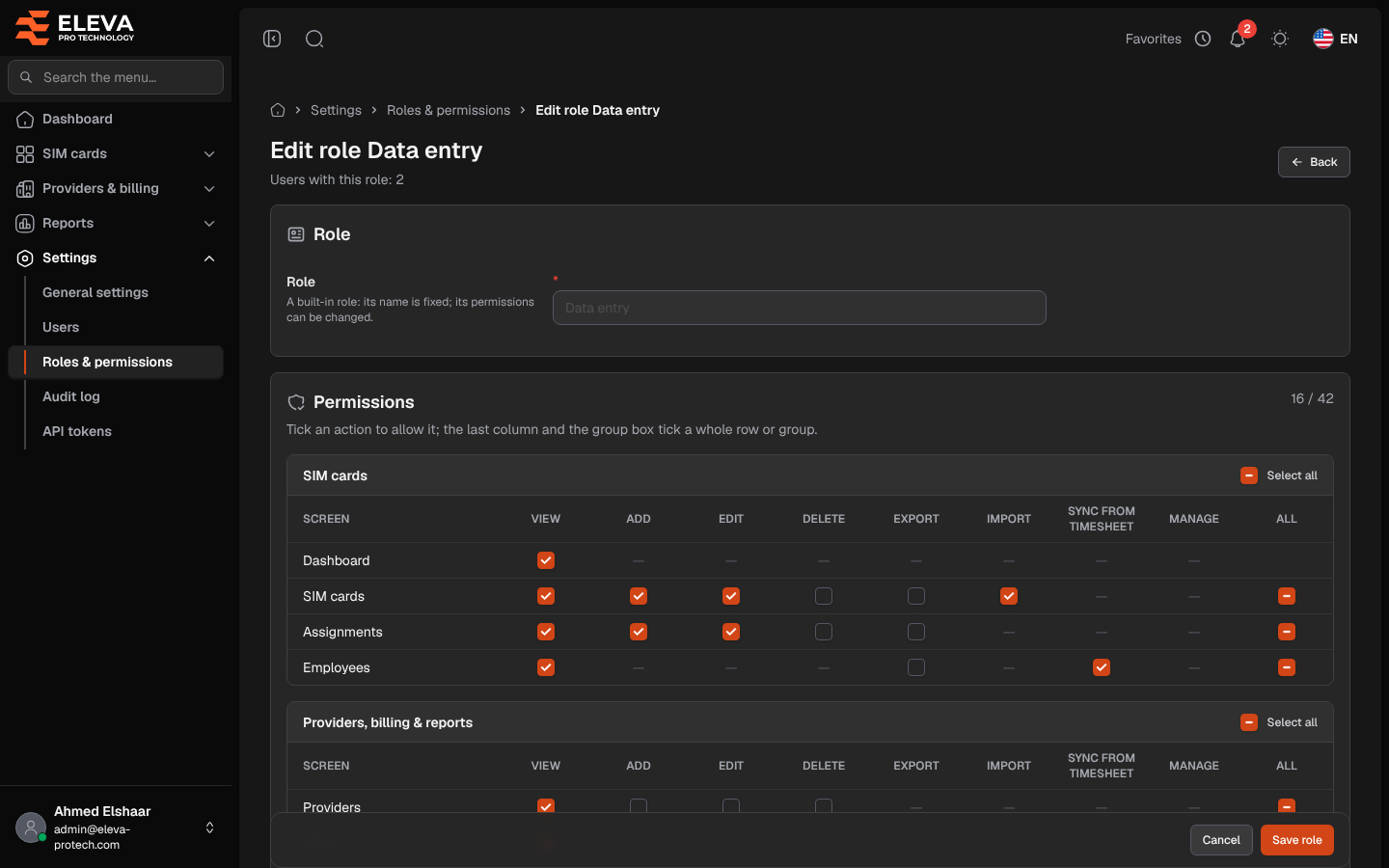Click the Dashboard icon in the sidebar

coord(25,119)
